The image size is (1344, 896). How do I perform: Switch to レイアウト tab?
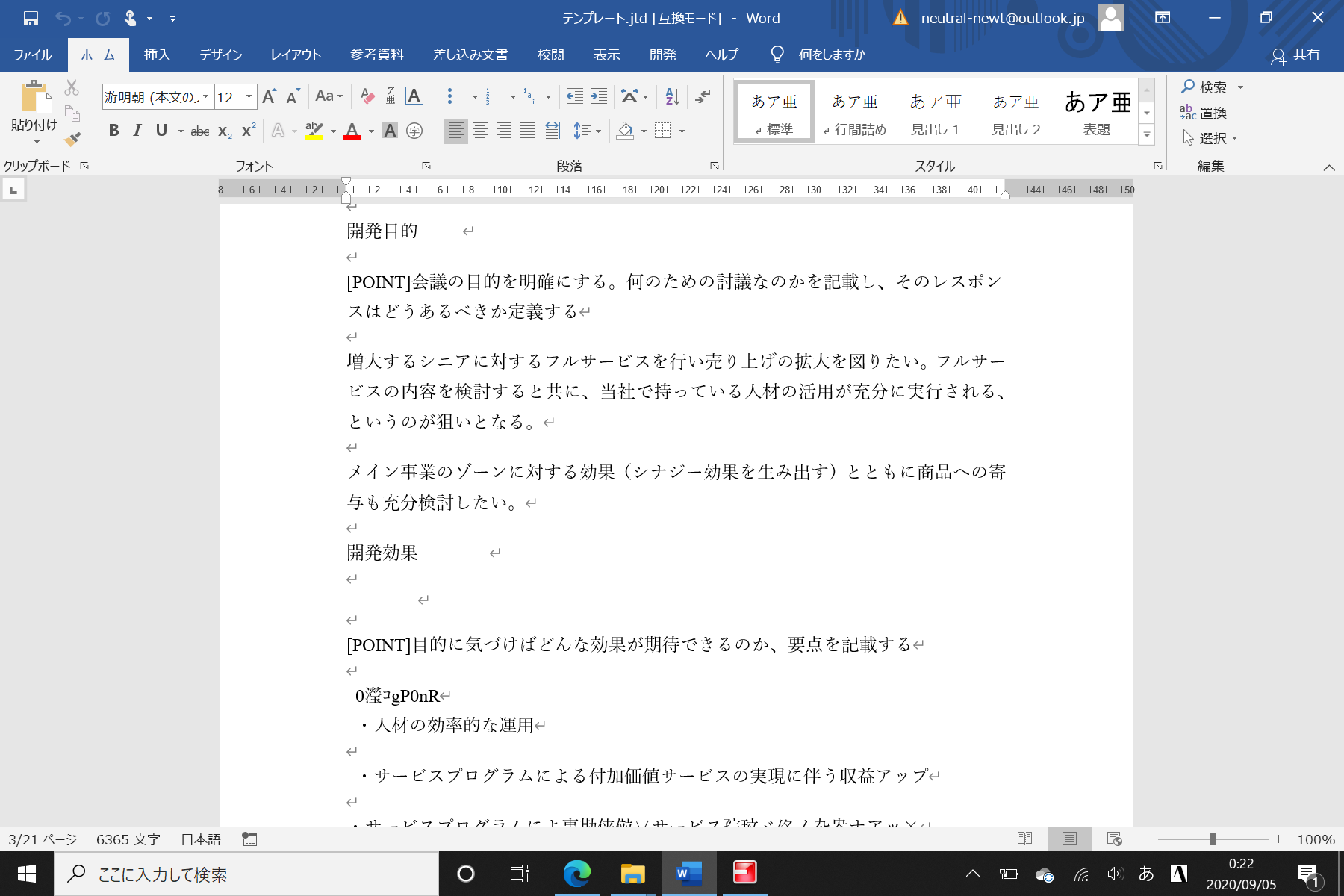(296, 55)
